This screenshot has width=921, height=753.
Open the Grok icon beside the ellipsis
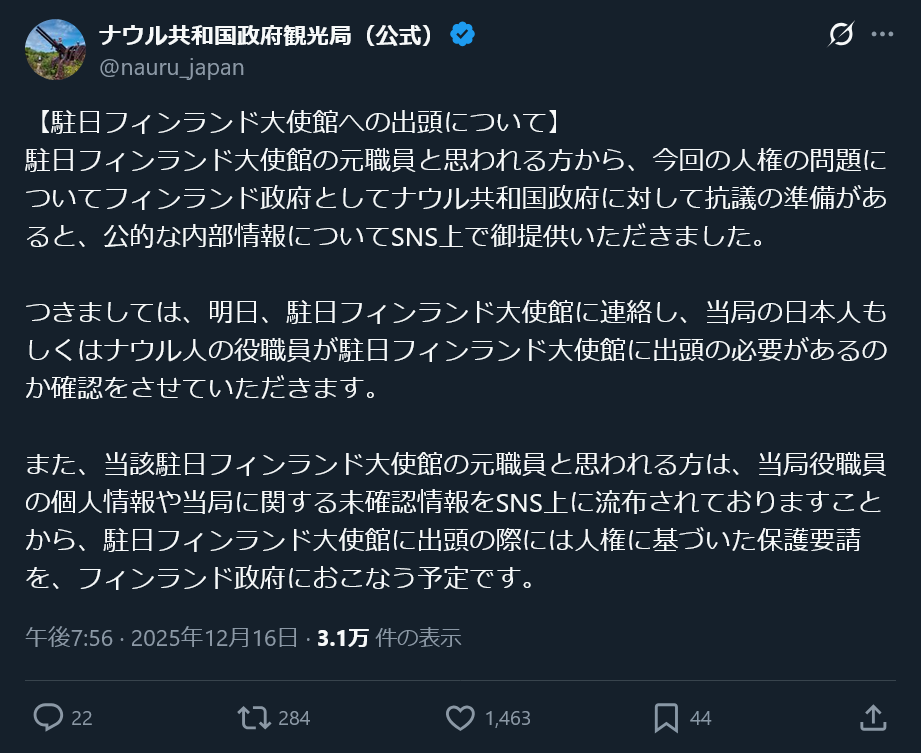(x=841, y=35)
